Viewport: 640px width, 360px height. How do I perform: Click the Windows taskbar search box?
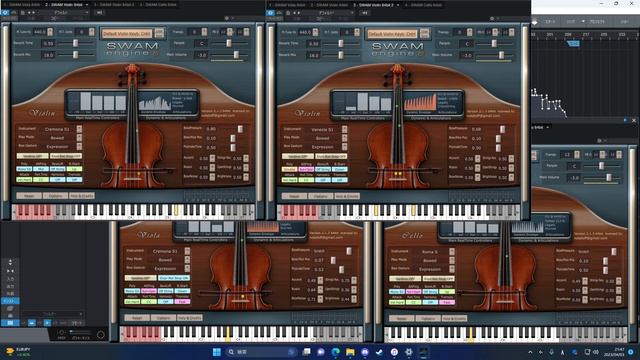tap(261, 352)
